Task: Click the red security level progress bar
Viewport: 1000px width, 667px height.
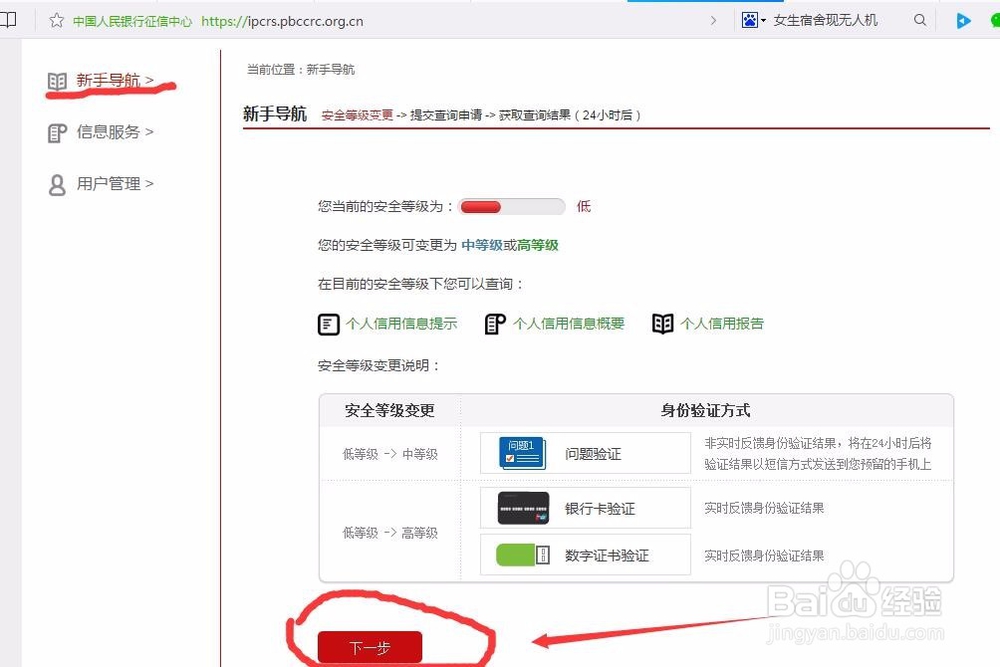Action: [x=511, y=207]
